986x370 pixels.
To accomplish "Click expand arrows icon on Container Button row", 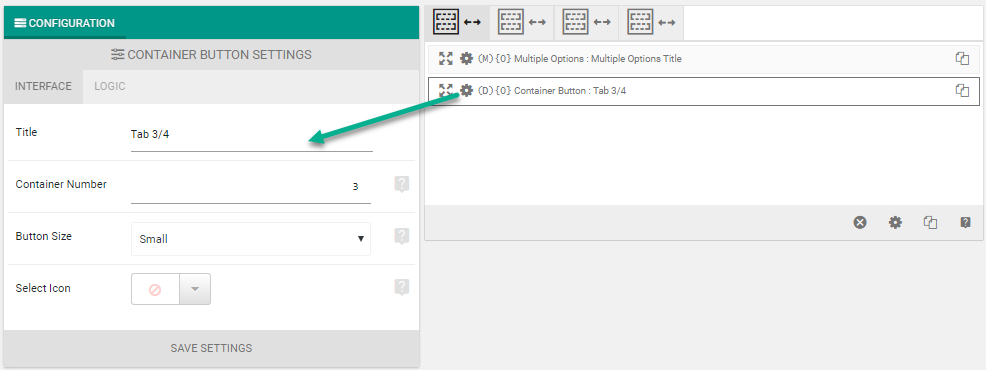I will pyautogui.click(x=446, y=91).
